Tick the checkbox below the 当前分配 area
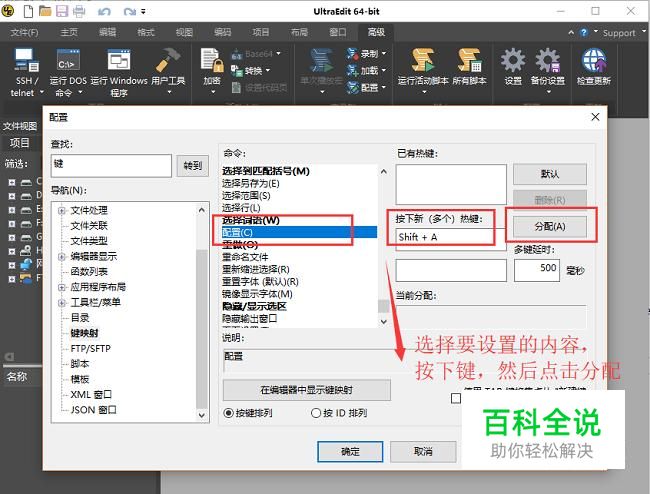 [x=456, y=399]
